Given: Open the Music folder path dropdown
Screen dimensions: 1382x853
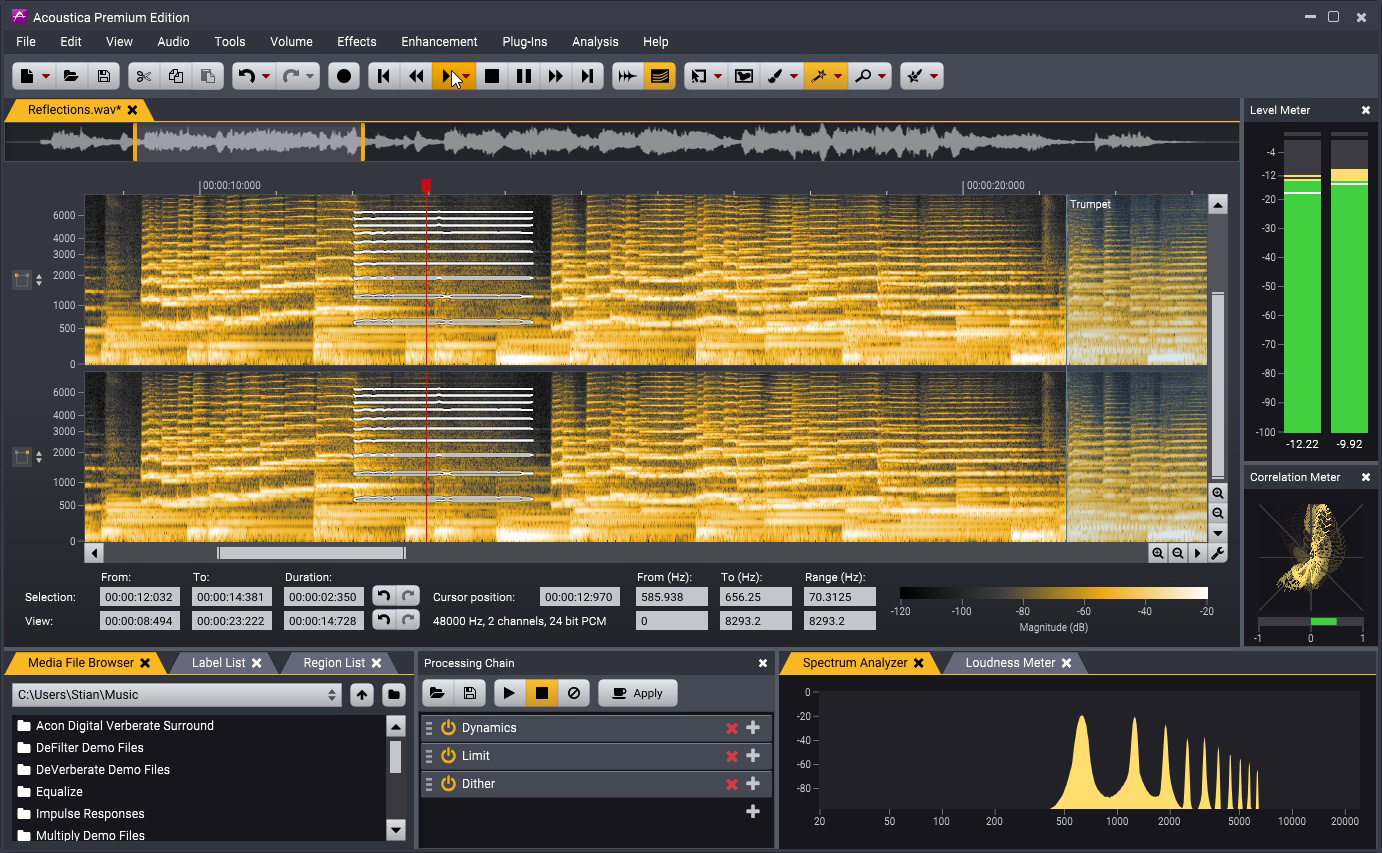Looking at the screenshot, I should point(332,695).
